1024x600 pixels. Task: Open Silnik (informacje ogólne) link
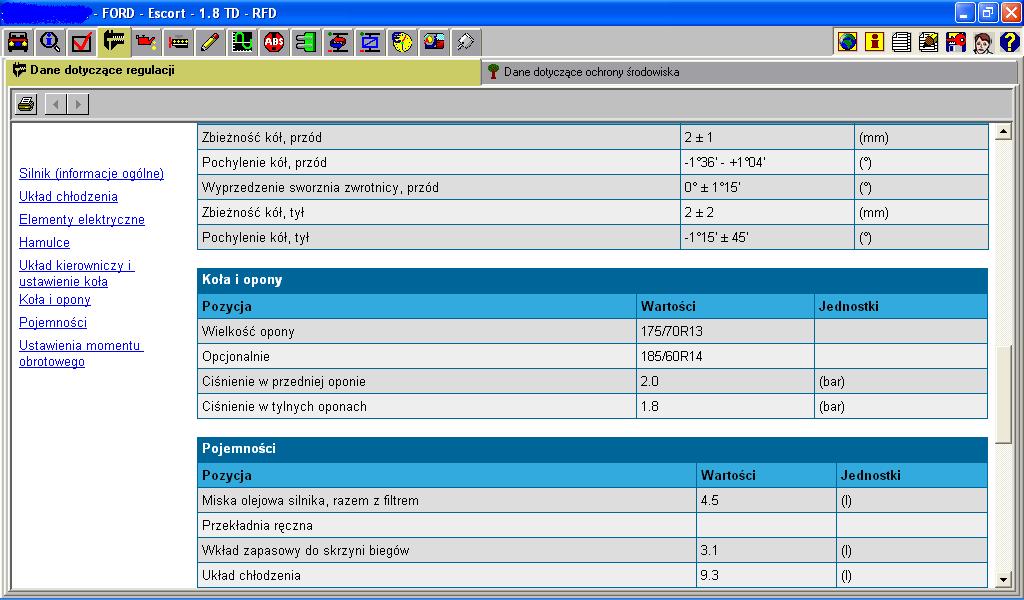click(91, 173)
